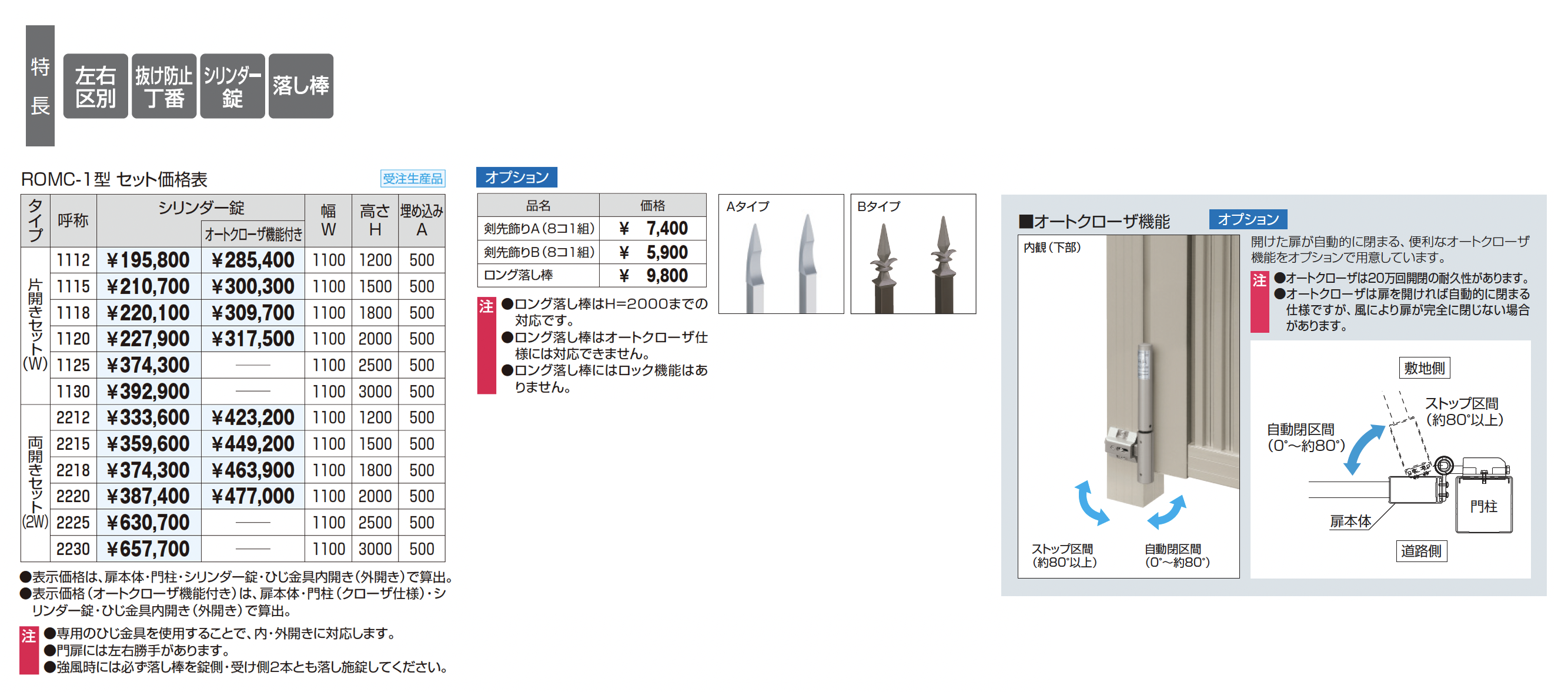
Task: Click the red 注 marker under options table
Action: [486, 345]
